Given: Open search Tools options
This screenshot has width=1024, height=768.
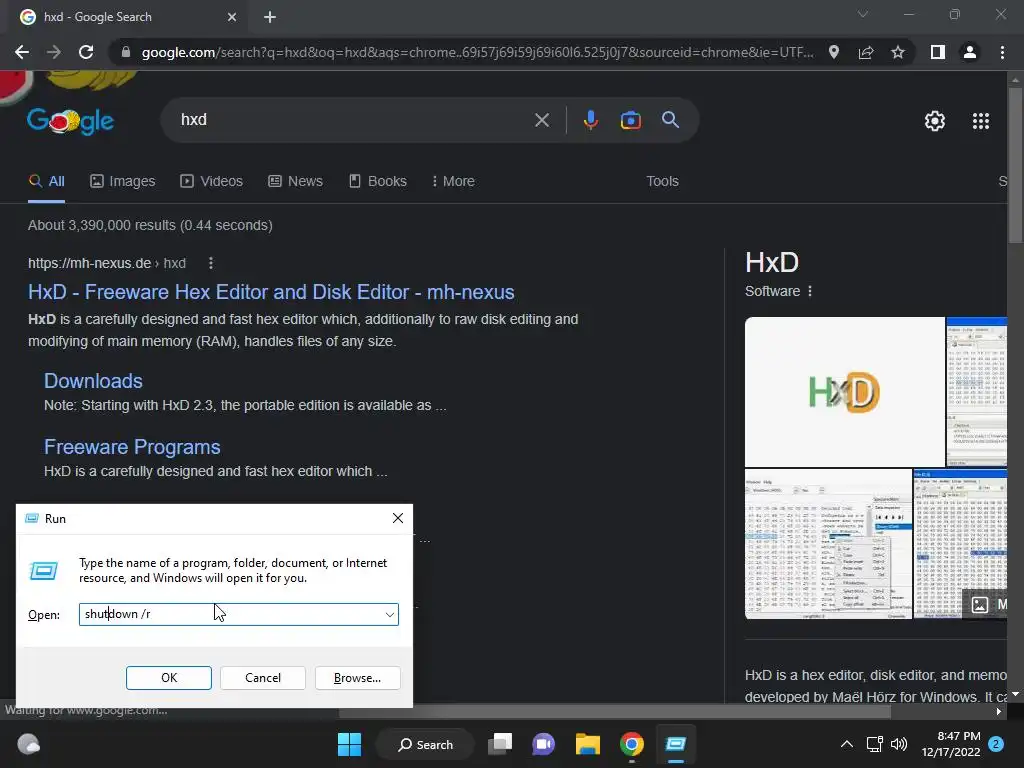Looking at the screenshot, I should [662, 182].
